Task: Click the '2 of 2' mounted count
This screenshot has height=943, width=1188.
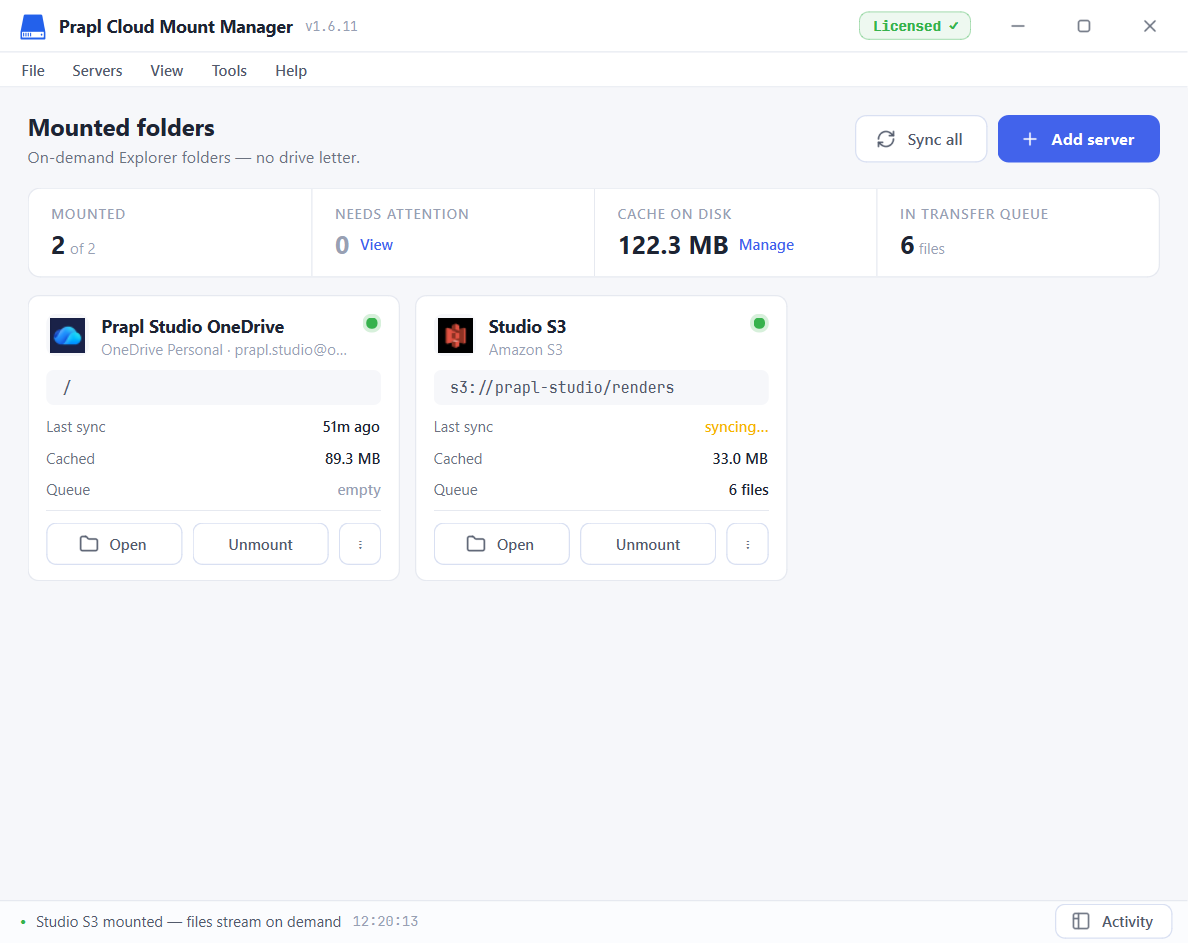Action: tap(73, 245)
